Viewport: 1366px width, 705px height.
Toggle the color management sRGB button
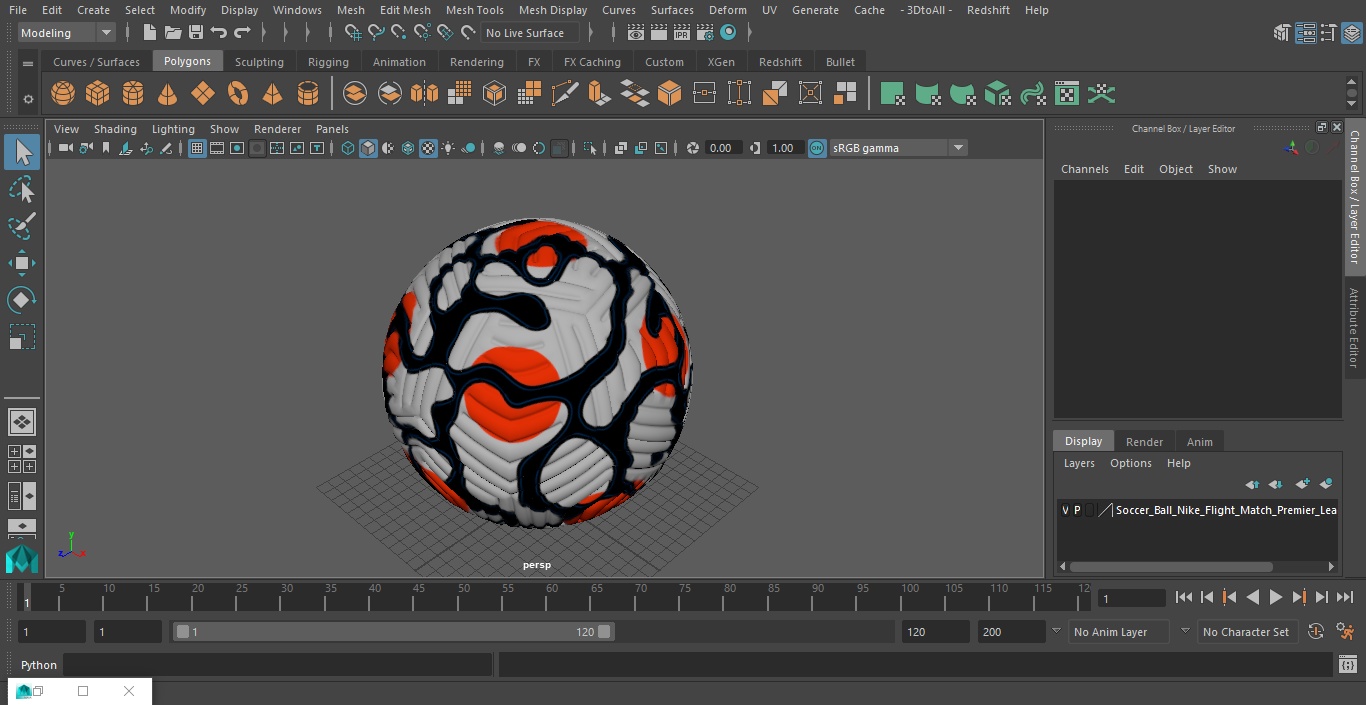tap(817, 148)
